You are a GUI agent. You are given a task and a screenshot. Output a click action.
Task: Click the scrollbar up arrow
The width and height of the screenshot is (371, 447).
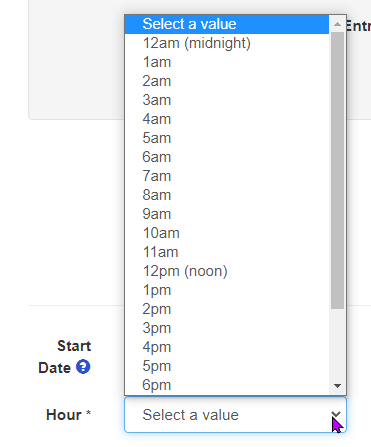coord(337,24)
